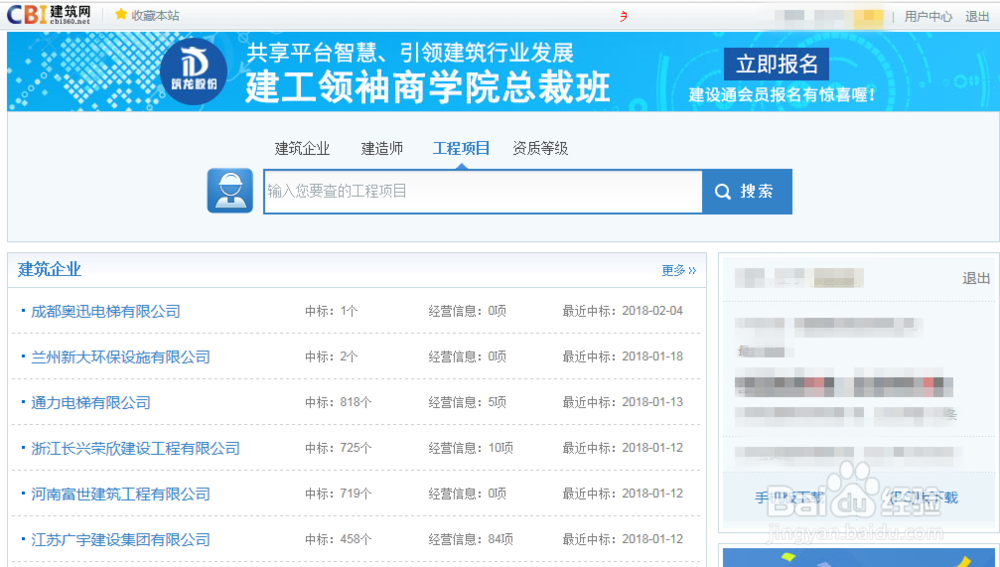Click 中标：818个 in 通力电梯 row
This screenshot has height=567, width=1000.
pos(338,402)
